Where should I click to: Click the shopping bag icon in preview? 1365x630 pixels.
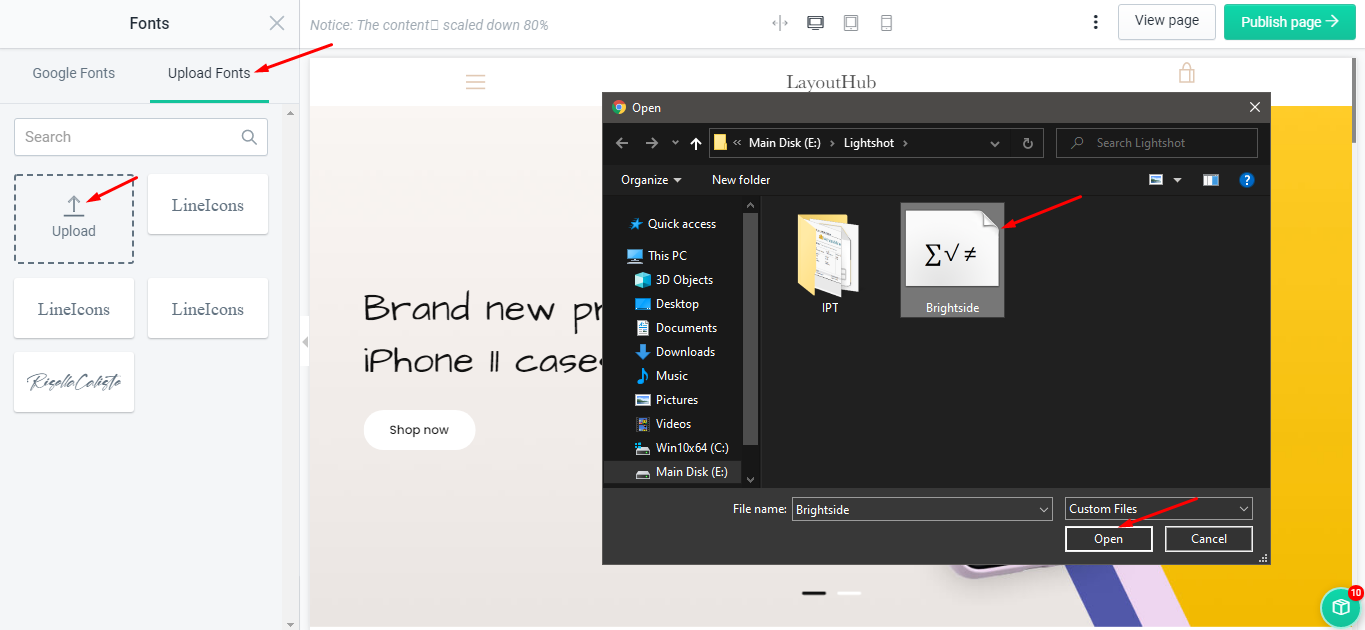(x=1186, y=73)
